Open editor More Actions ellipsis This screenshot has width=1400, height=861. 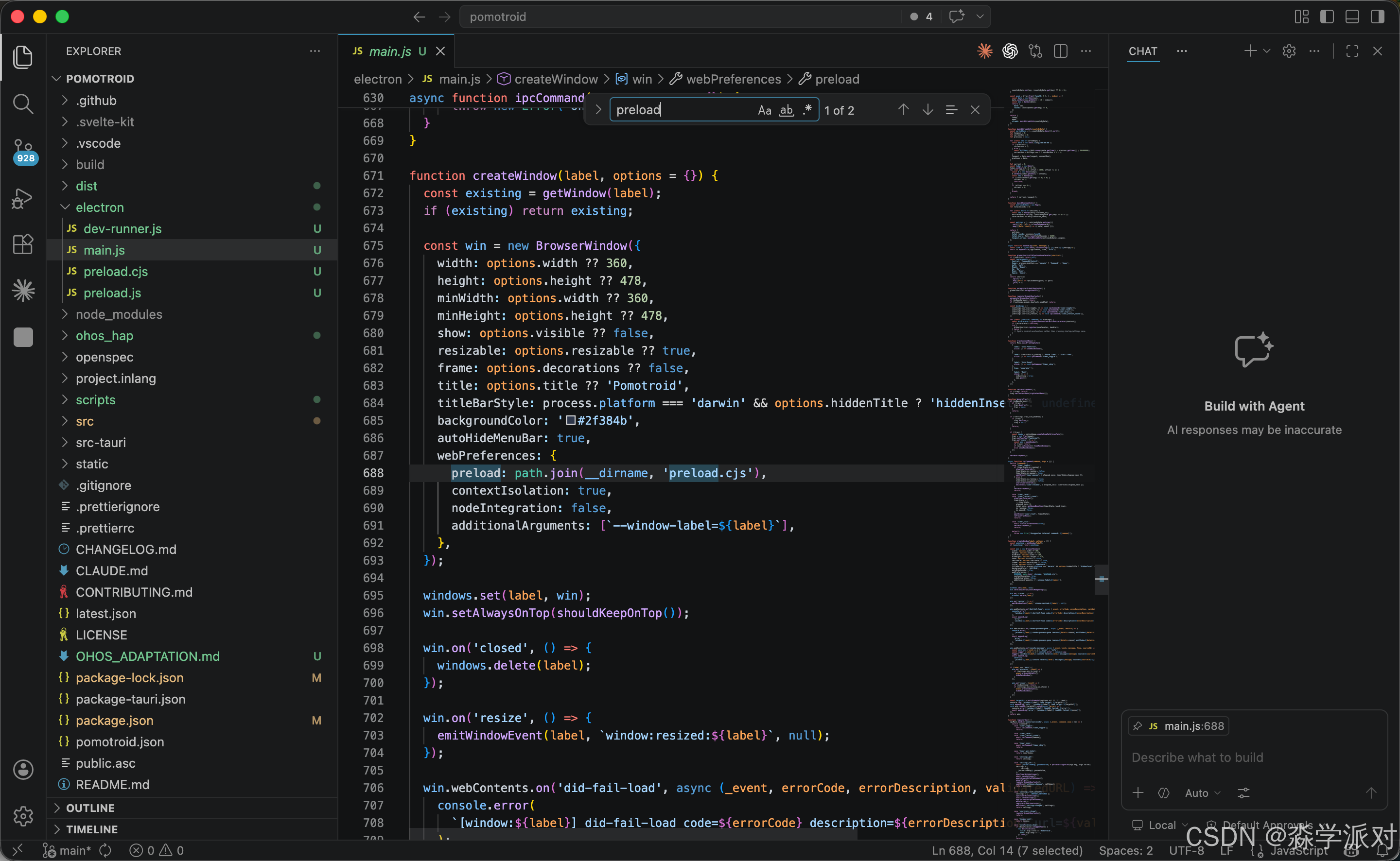tap(1086, 51)
